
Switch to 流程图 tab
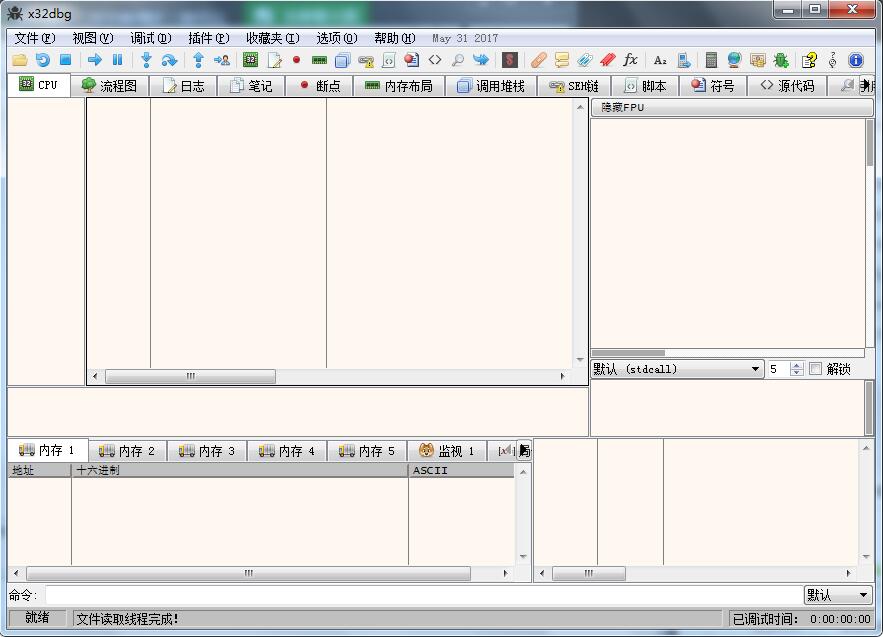click(109, 86)
